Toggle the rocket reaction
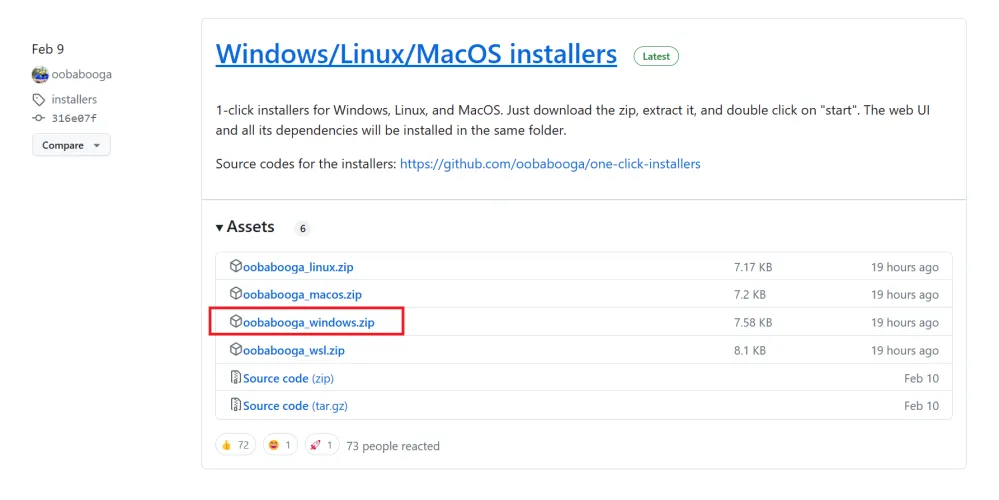Screen dimensions: 999x500 click(x=322, y=445)
